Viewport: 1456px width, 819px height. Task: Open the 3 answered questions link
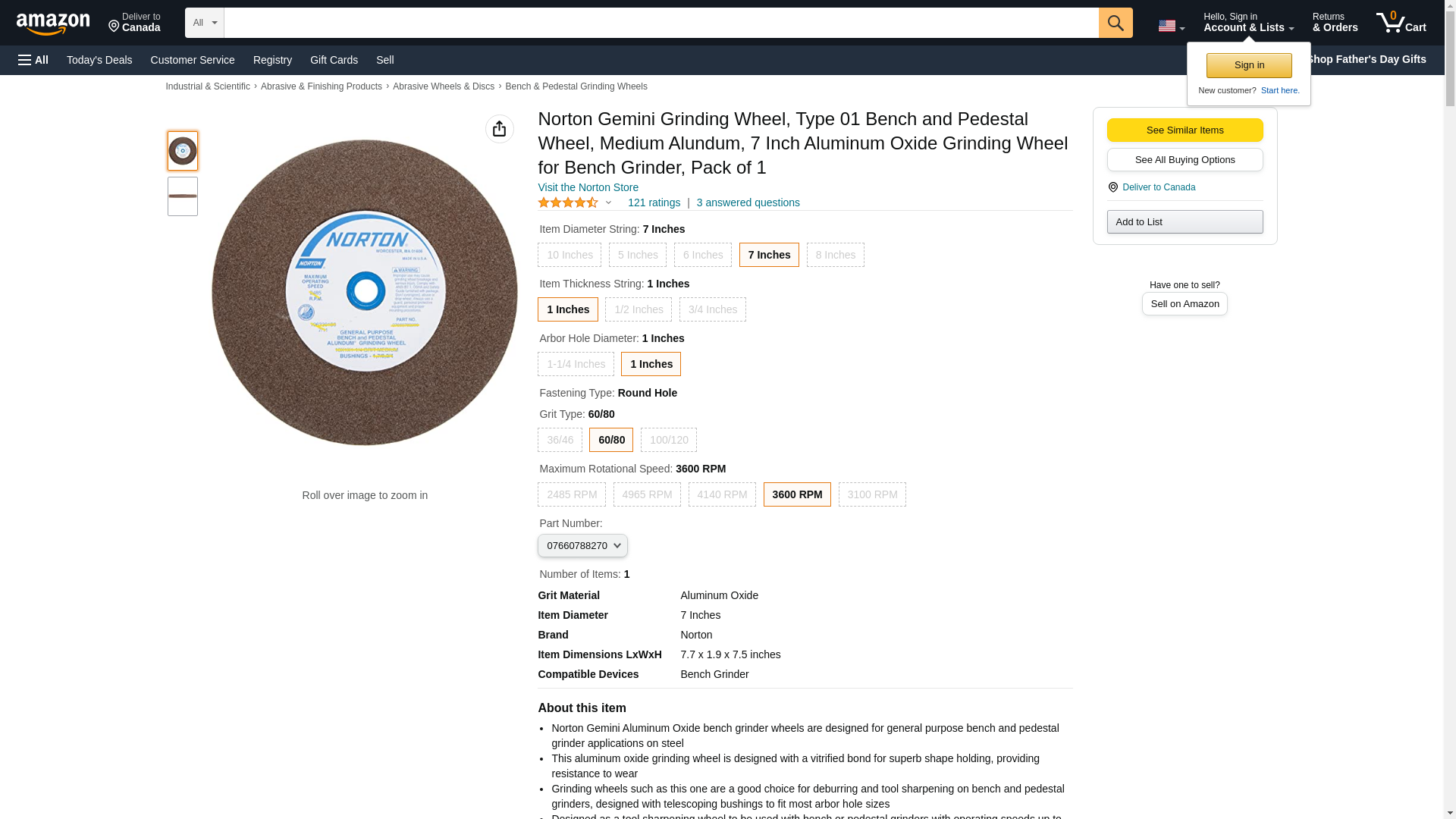748,202
